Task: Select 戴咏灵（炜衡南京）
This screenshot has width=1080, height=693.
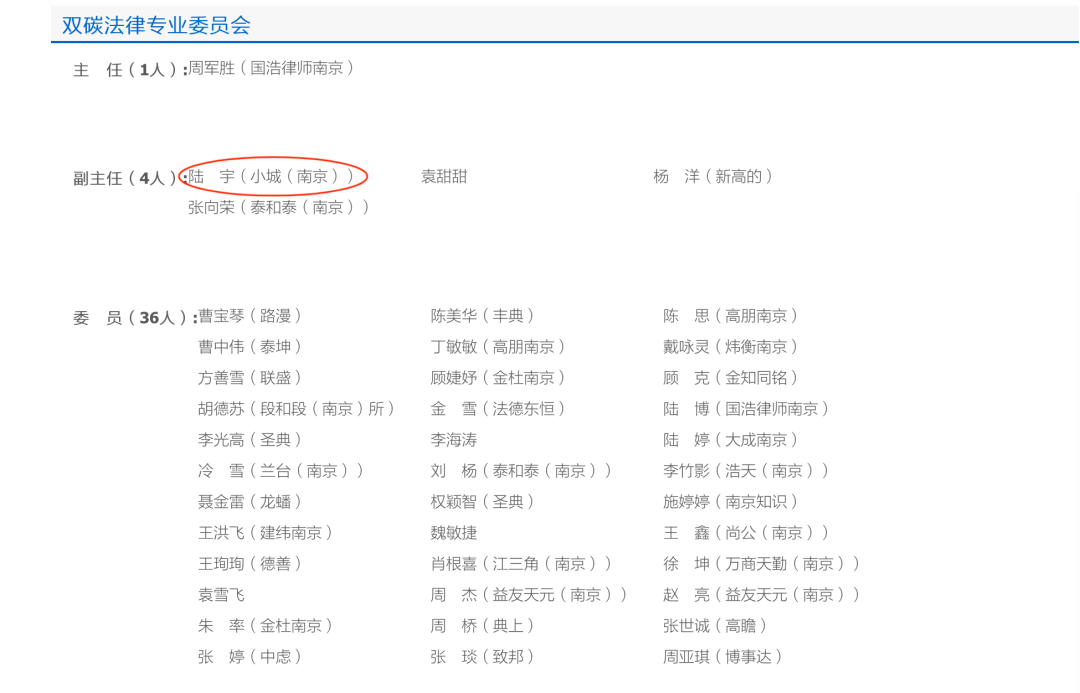Action: [730, 347]
